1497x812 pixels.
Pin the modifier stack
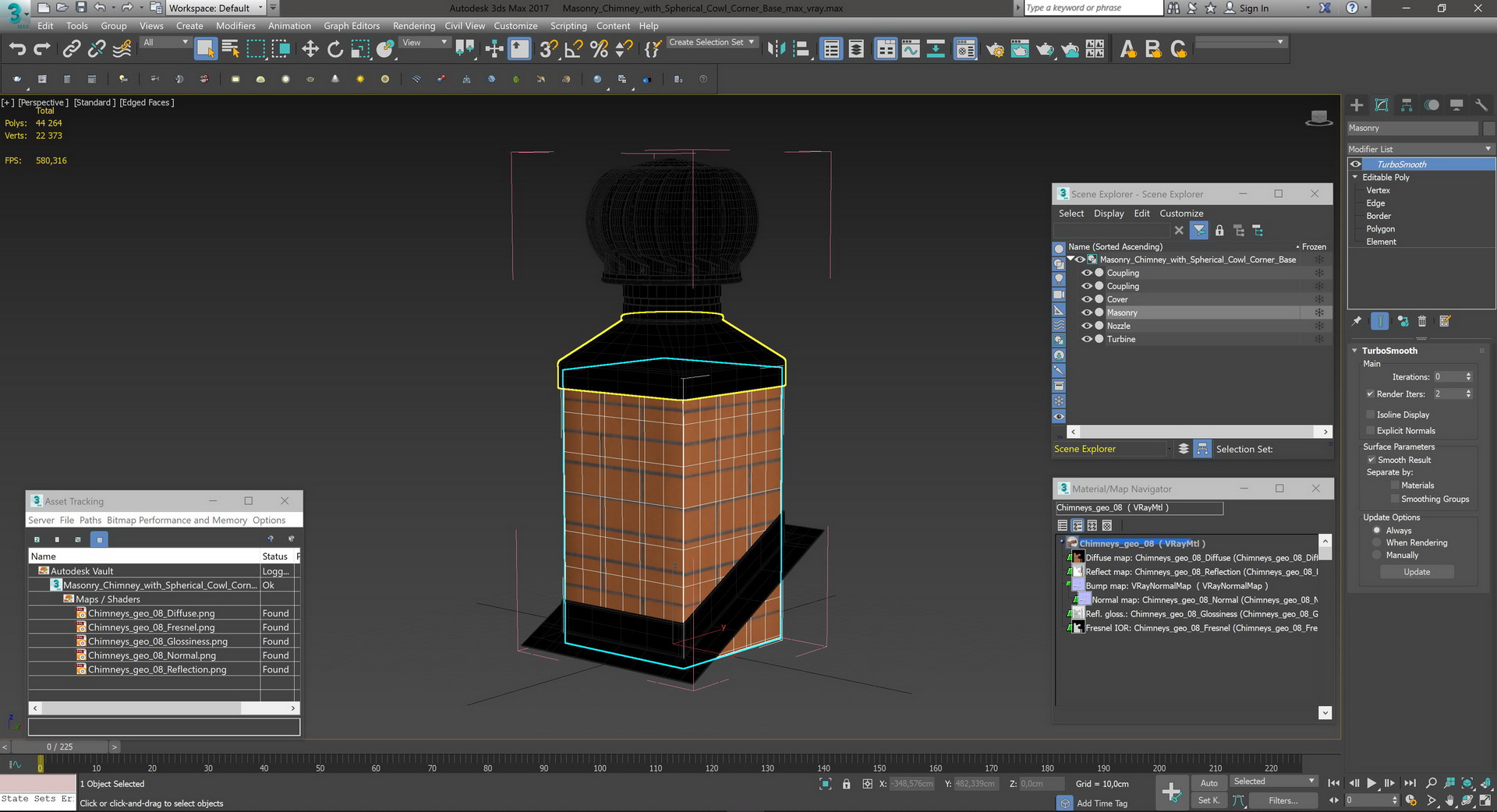tap(1357, 321)
